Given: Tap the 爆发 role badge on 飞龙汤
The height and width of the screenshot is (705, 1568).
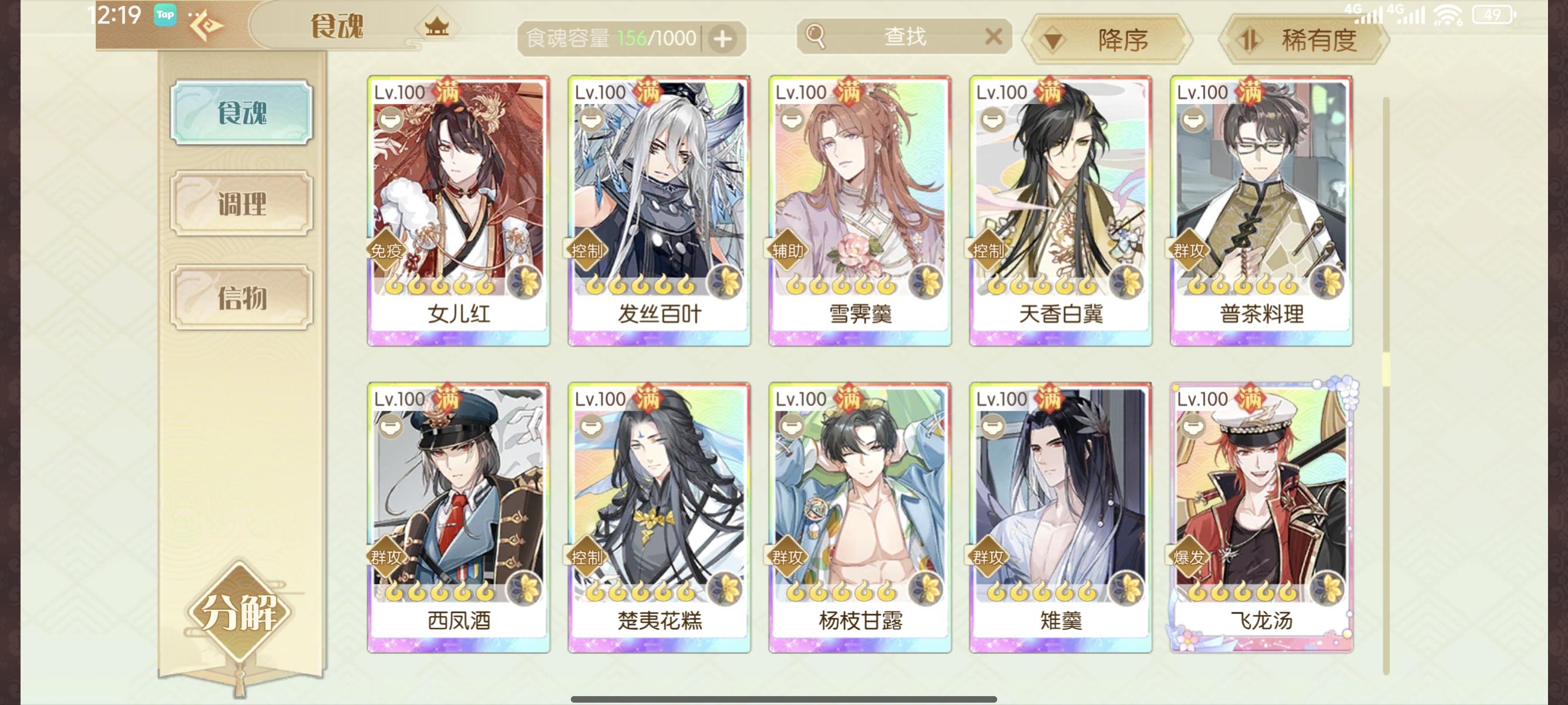Looking at the screenshot, I should coord(1188,557).
